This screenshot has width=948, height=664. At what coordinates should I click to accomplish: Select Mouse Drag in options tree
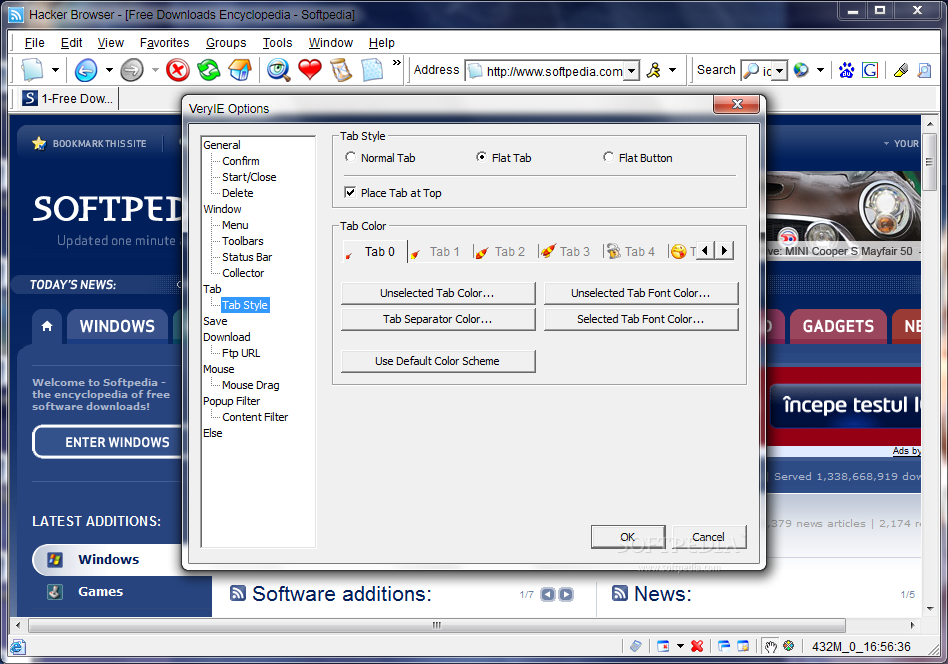pyautogui.click(x=250, y=385)
